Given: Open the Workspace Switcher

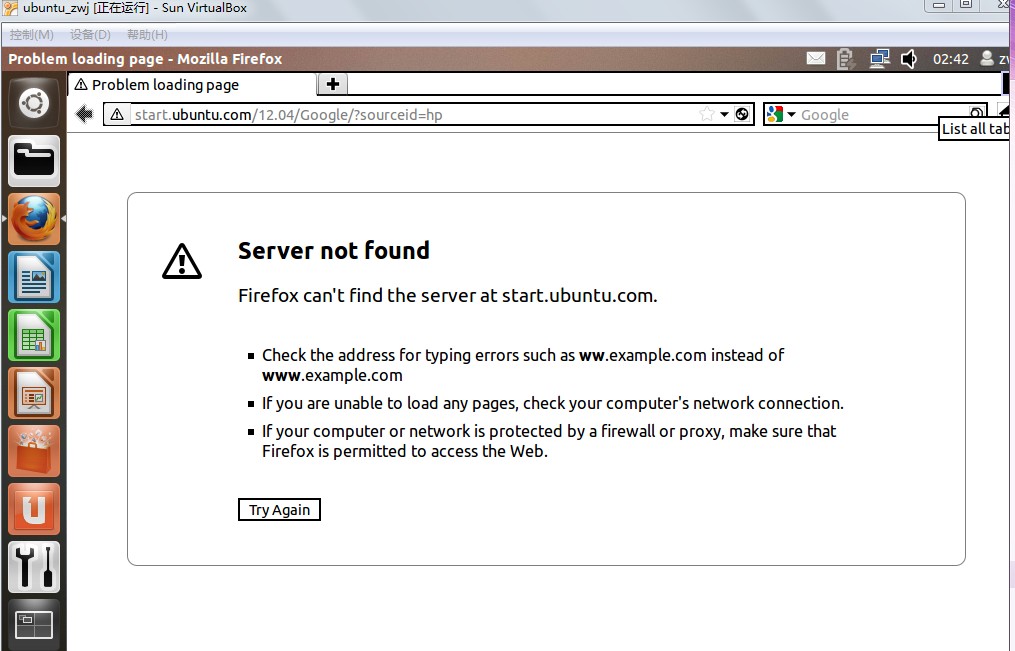Looking at the screenshot, I should point(34,624).
